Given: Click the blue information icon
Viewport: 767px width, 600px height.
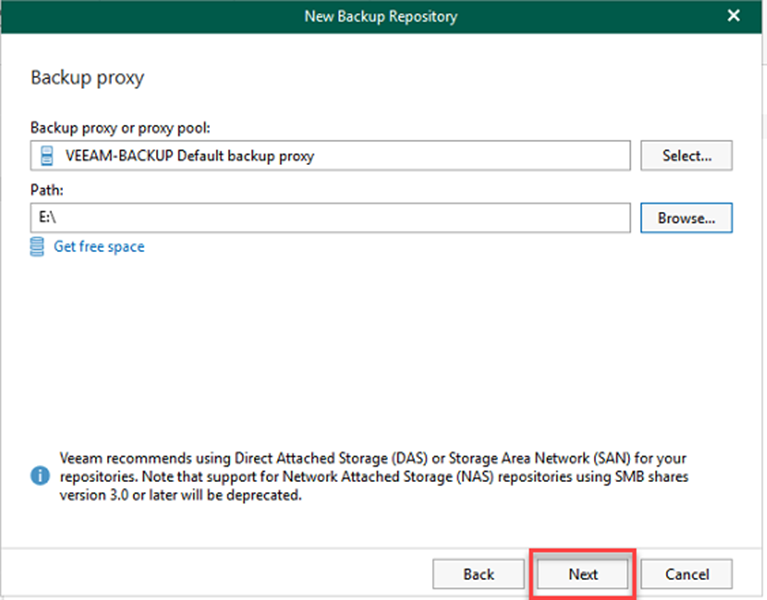Looking at the screenshot, I should (x=39, y=476).
